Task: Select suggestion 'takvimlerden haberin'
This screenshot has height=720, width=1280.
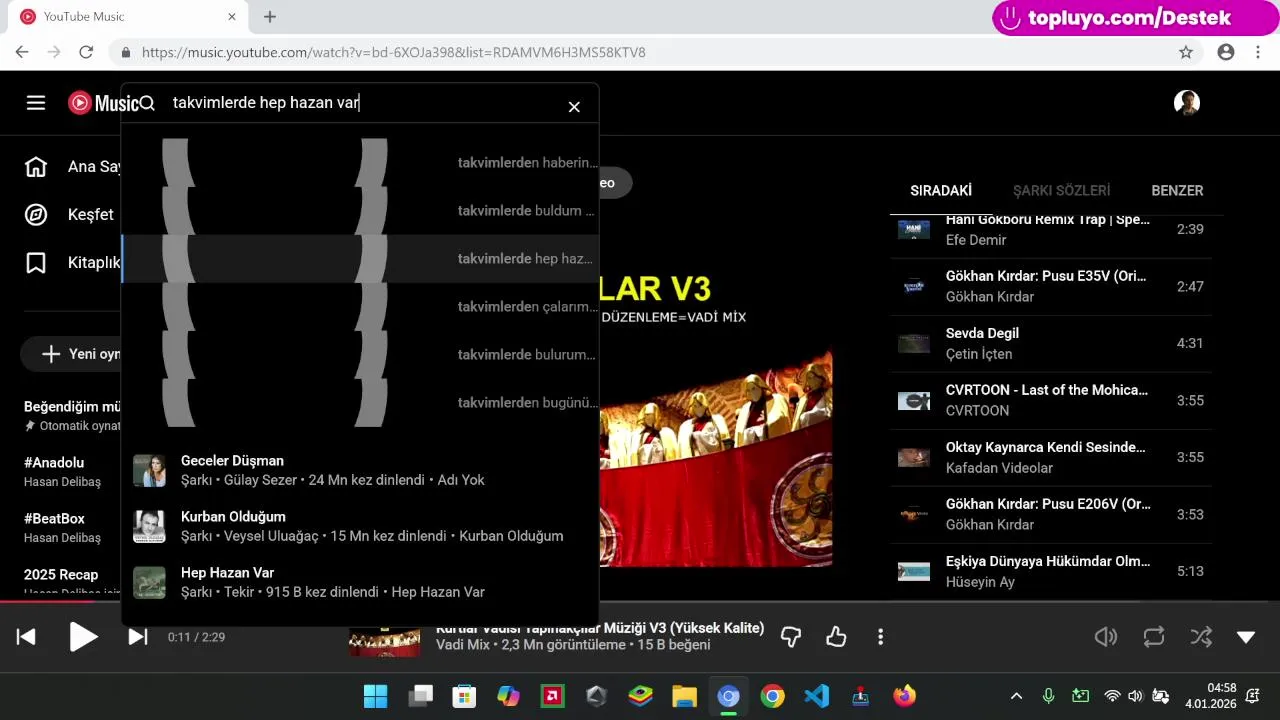Action: tap(360, 163)
